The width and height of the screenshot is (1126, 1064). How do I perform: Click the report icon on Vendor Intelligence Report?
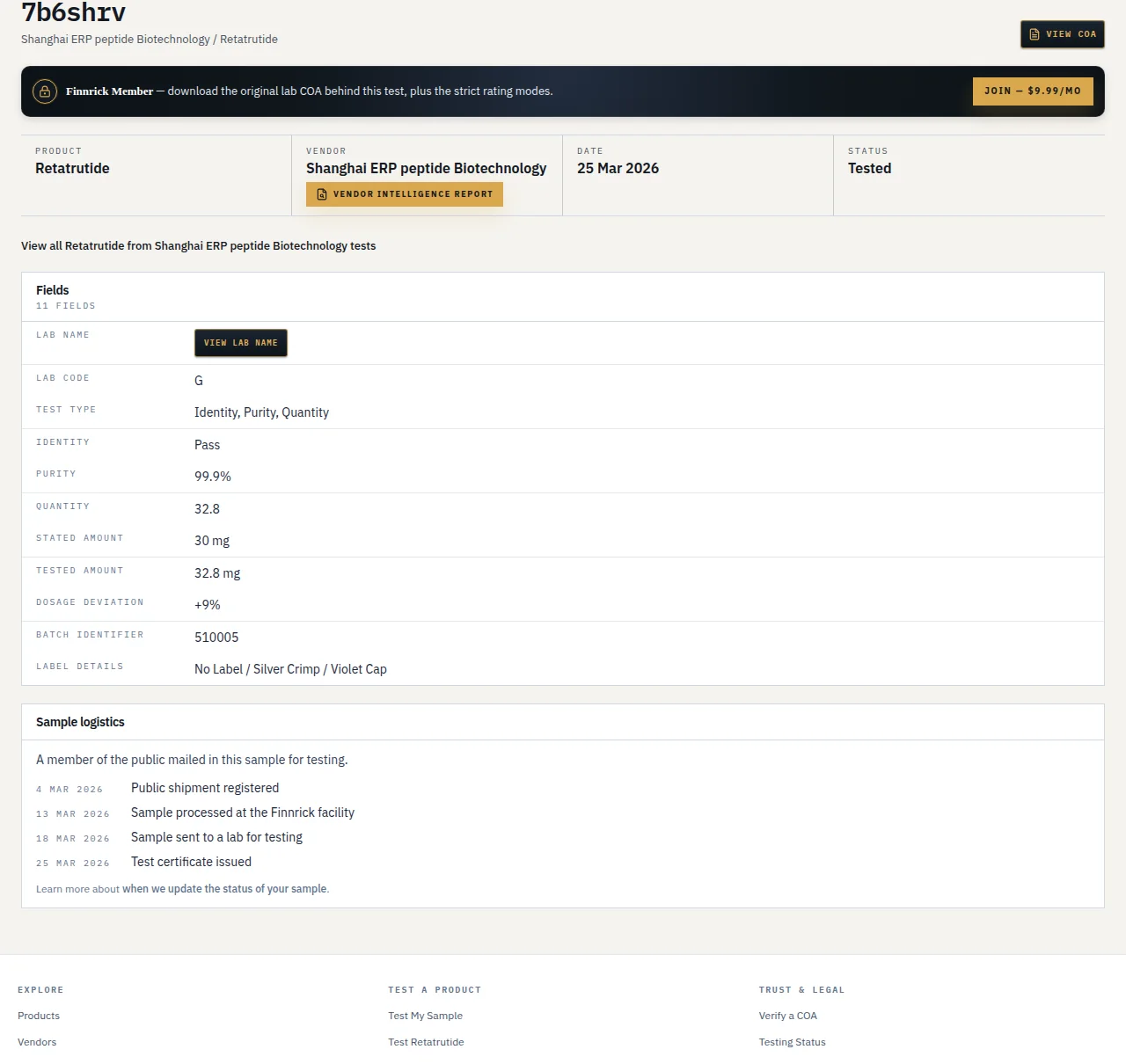pyautogui.click(x=322, y=194)
